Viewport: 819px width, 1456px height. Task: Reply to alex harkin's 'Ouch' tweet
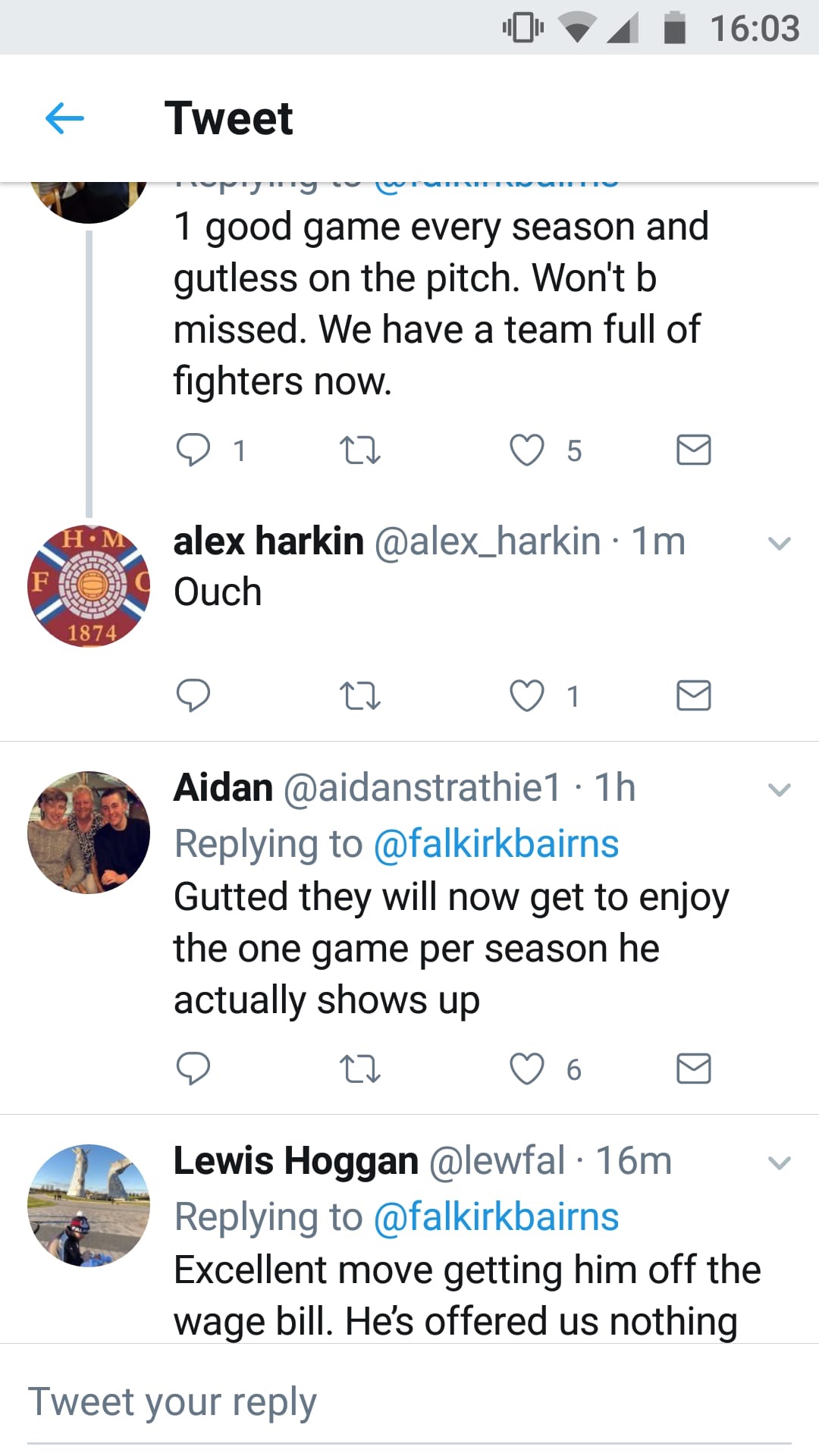[x=193, y=695]
